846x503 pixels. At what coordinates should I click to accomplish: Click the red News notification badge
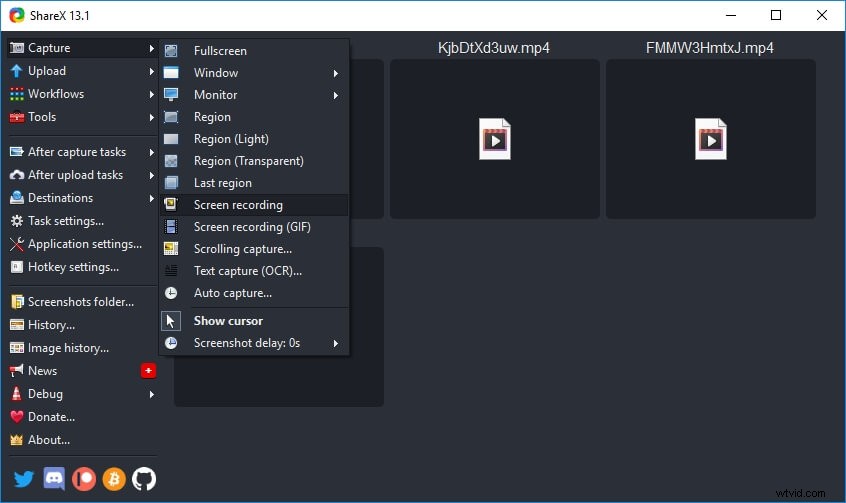[149, 371]
